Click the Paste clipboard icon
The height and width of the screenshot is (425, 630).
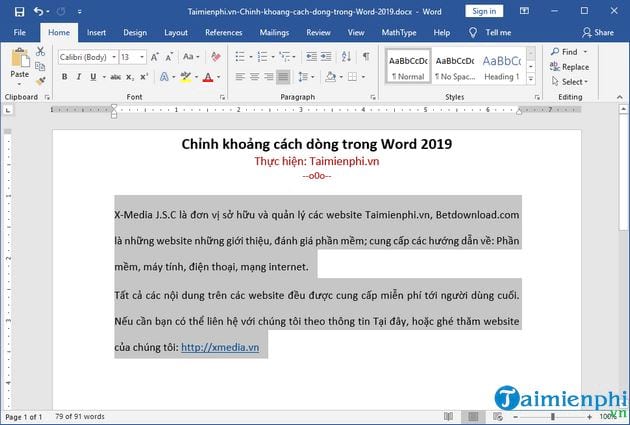click(x=20, y=57)
